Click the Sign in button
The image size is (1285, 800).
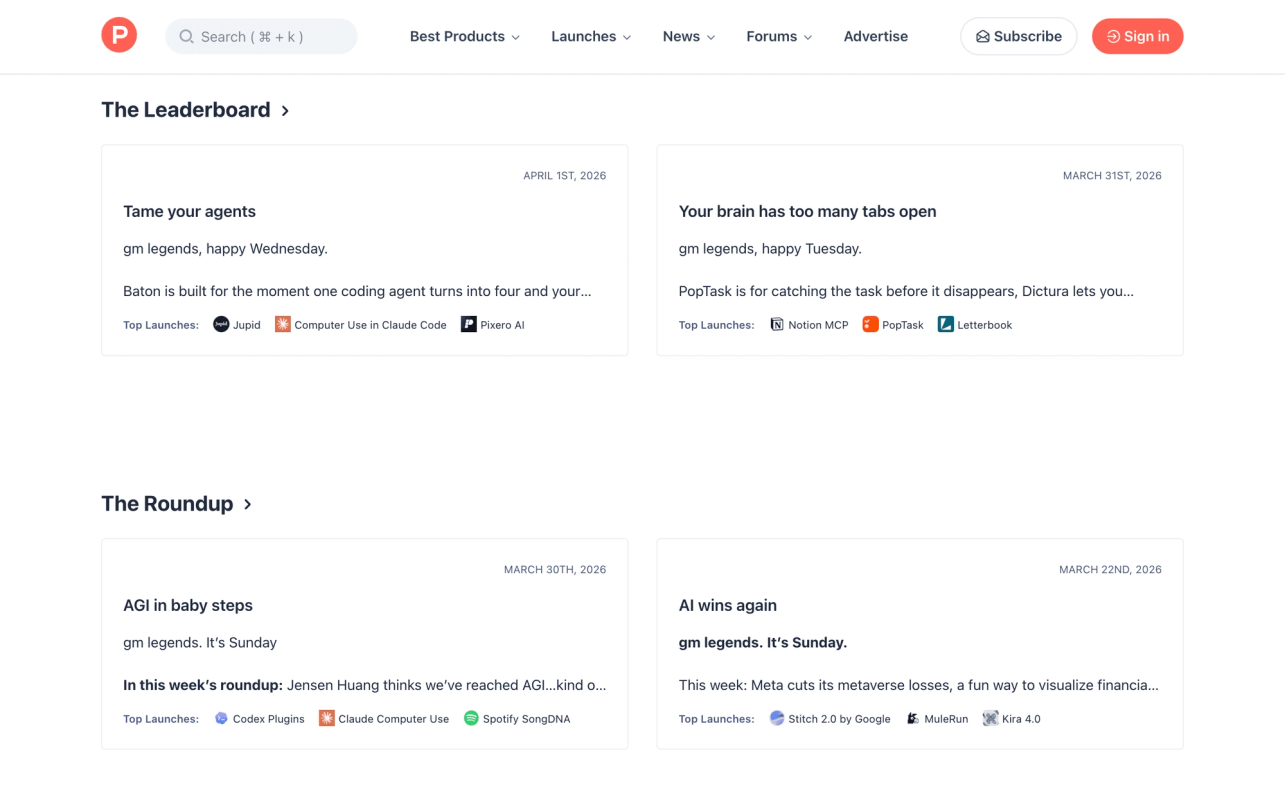[1138, 36]
